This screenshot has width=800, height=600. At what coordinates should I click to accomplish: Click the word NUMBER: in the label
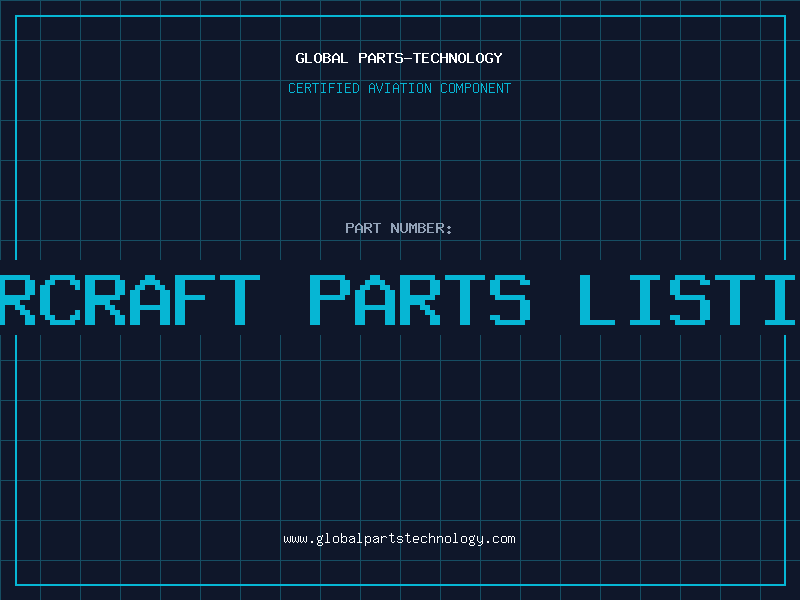coord(422,228)
